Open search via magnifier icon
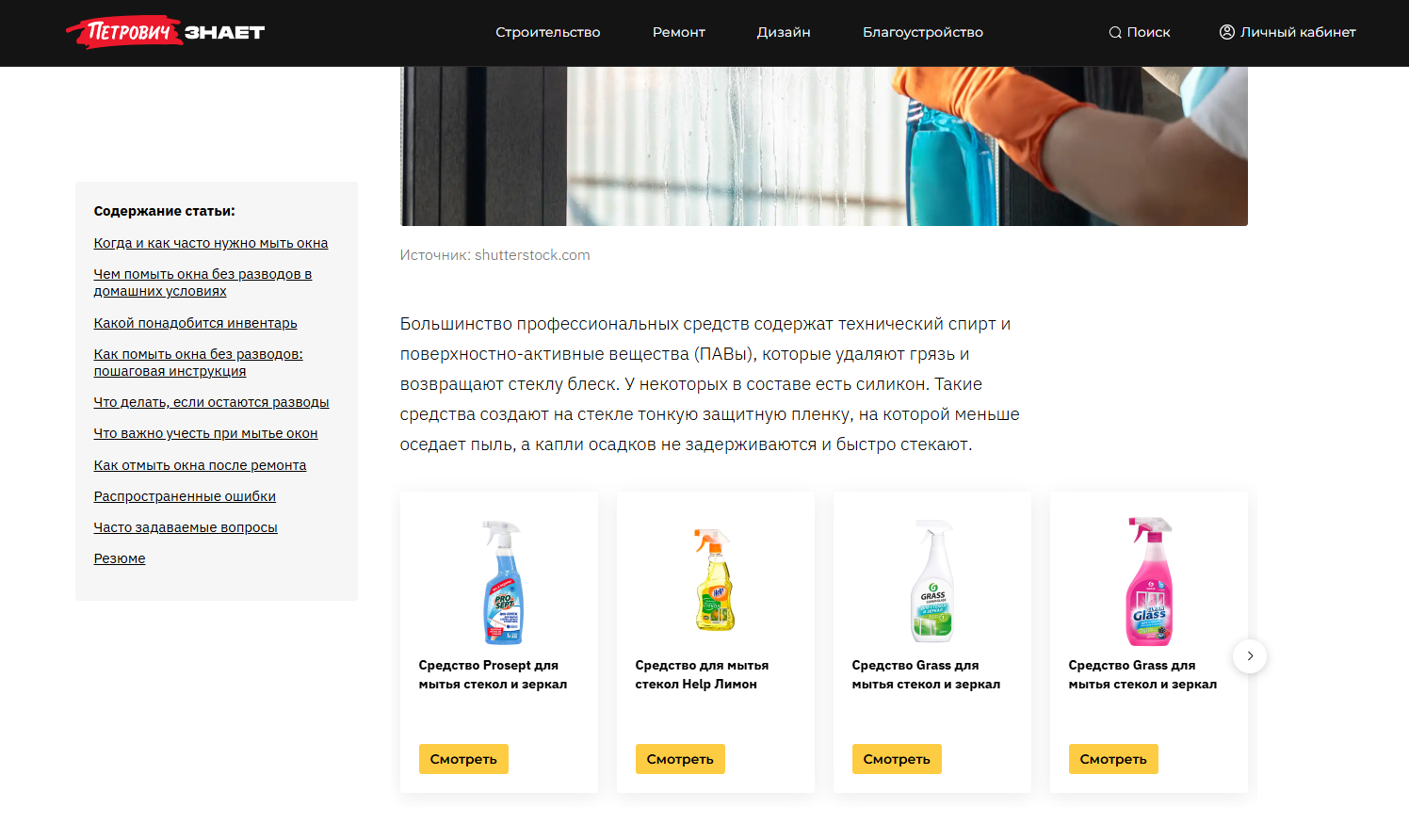 pyautogui.click(x=1115, y=32)
